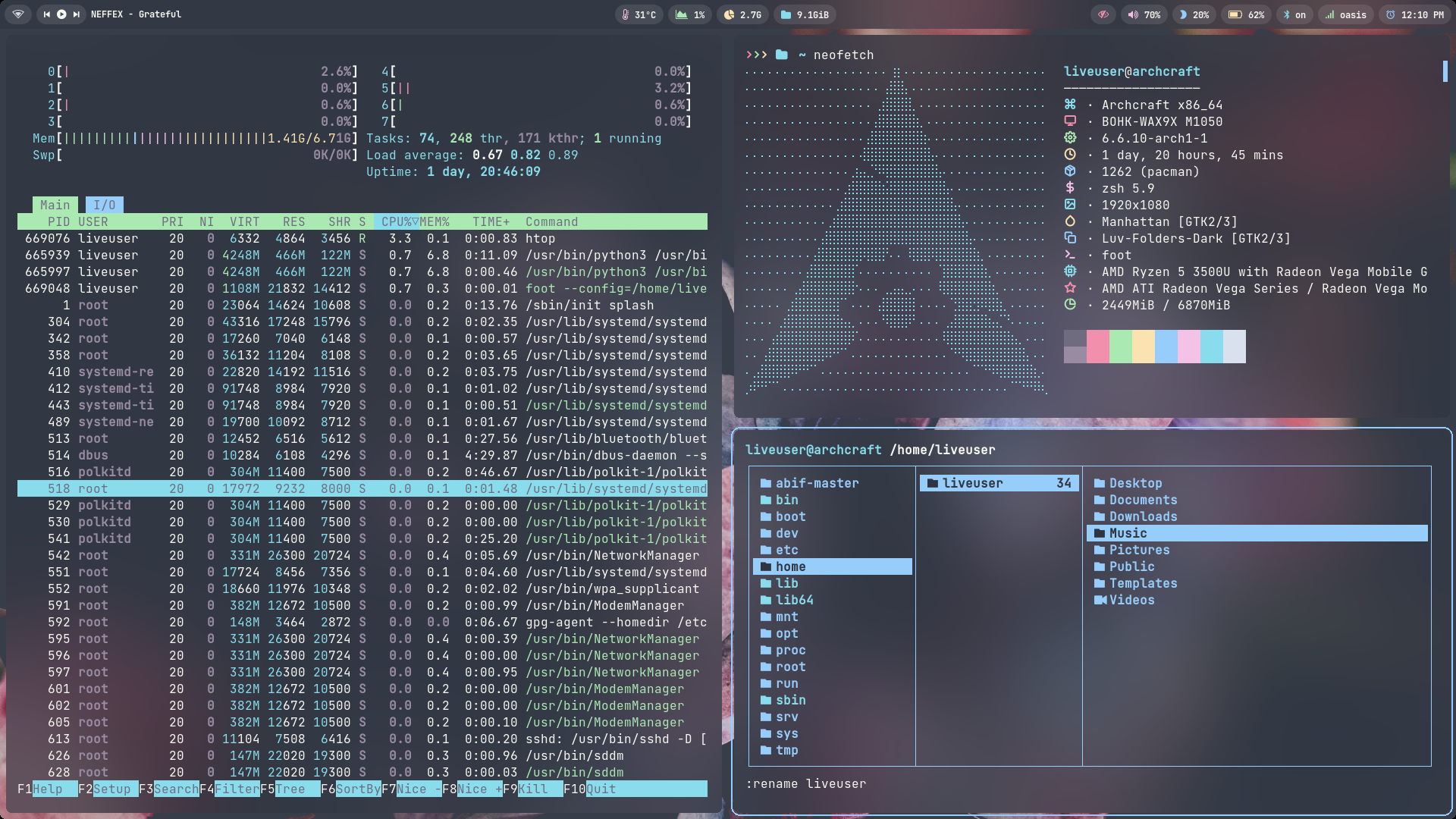Select the Pictures folder in file manager
The image size is (1456, 819).
(x=1139, y=550)
